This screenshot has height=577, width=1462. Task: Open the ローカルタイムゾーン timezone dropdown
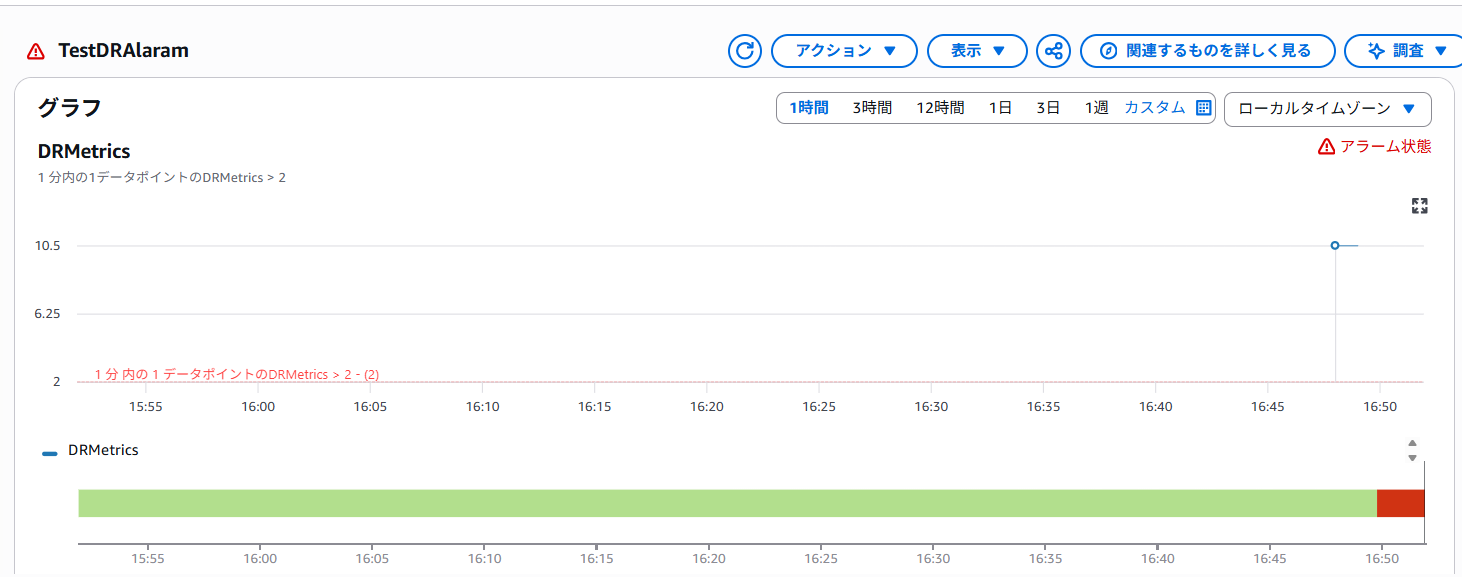1327,109
